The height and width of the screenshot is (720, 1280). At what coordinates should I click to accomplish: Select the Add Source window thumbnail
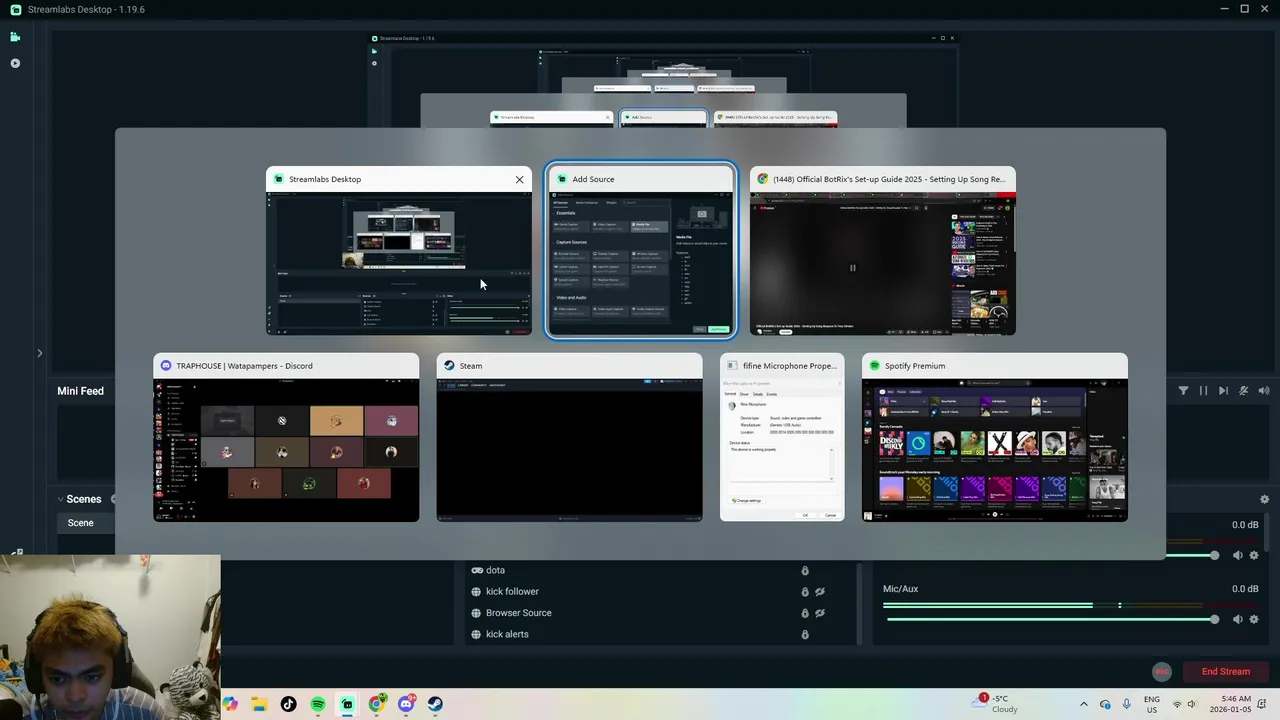[640, 251]
